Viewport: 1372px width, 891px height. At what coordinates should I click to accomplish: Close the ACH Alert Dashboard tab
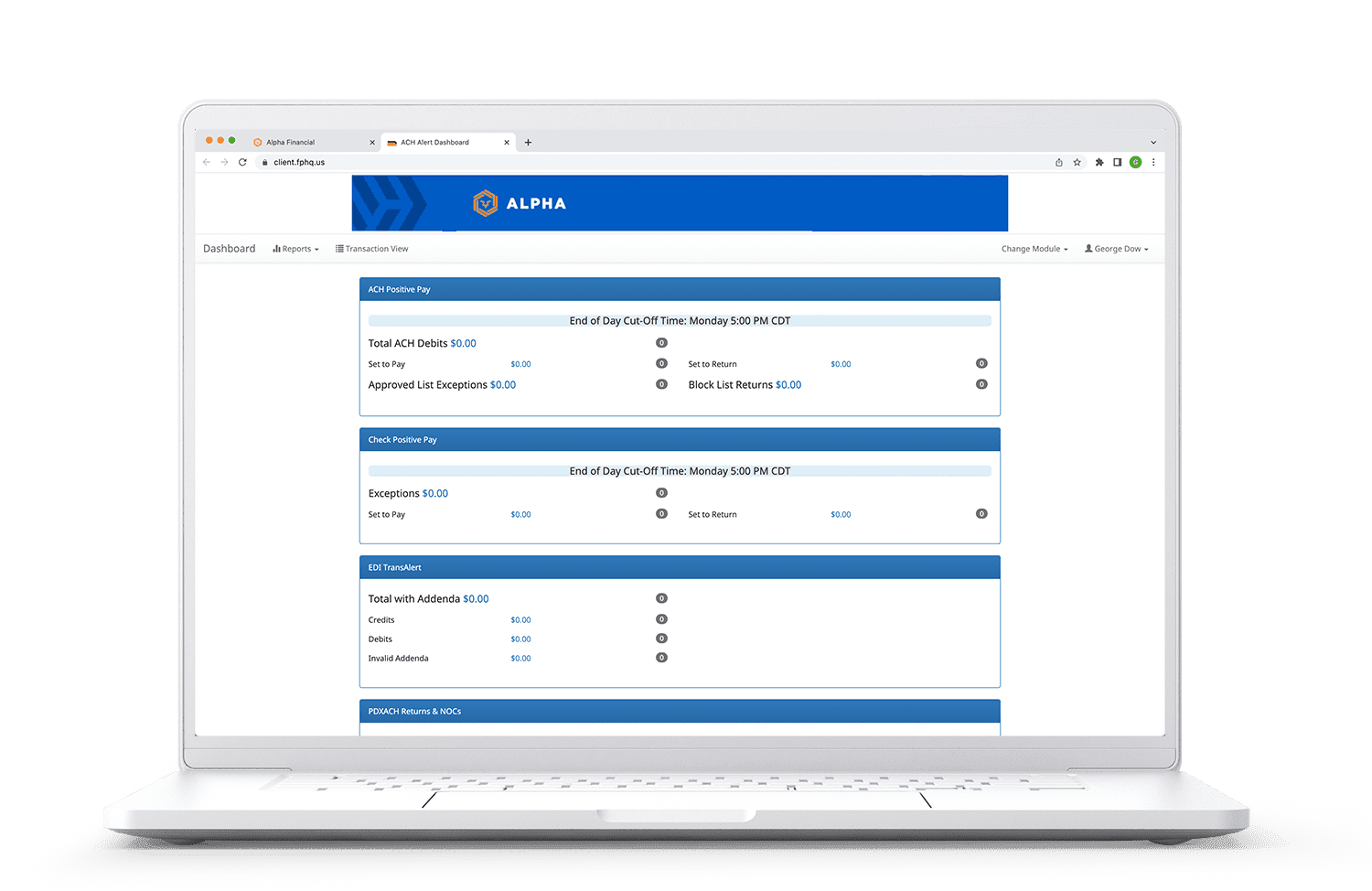pos(507,142)
